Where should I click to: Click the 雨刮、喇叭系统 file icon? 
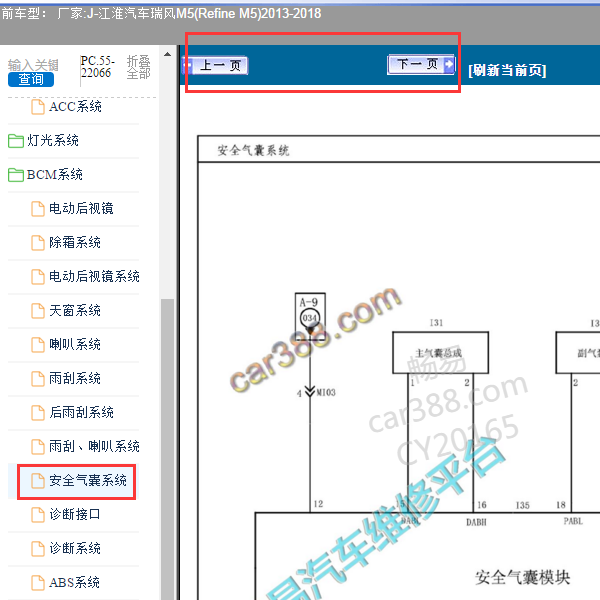(38, 446)
